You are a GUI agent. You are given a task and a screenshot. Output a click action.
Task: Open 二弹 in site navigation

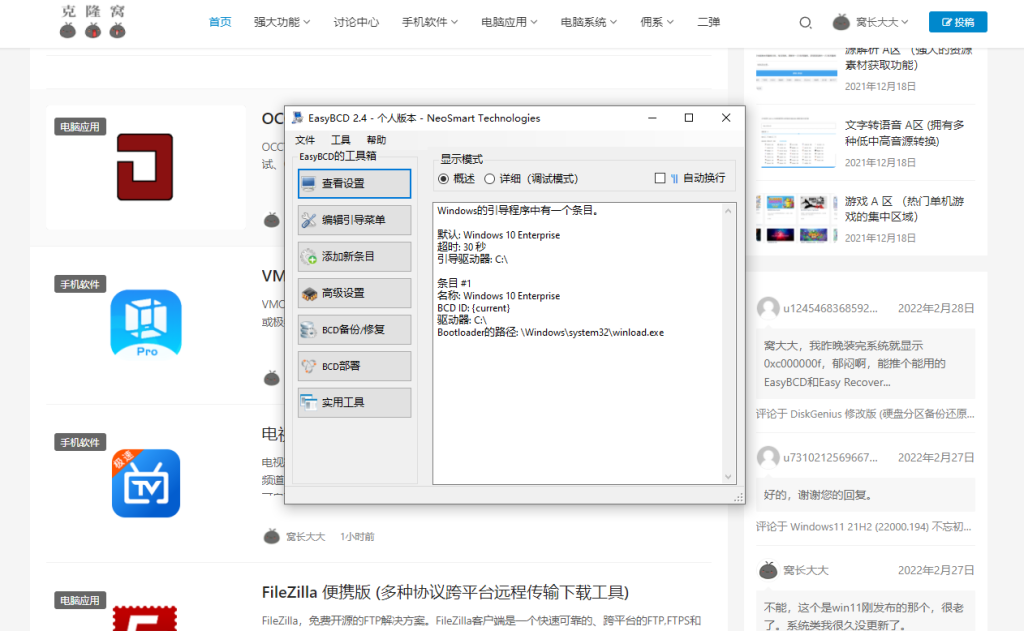(x=709, y=22)
